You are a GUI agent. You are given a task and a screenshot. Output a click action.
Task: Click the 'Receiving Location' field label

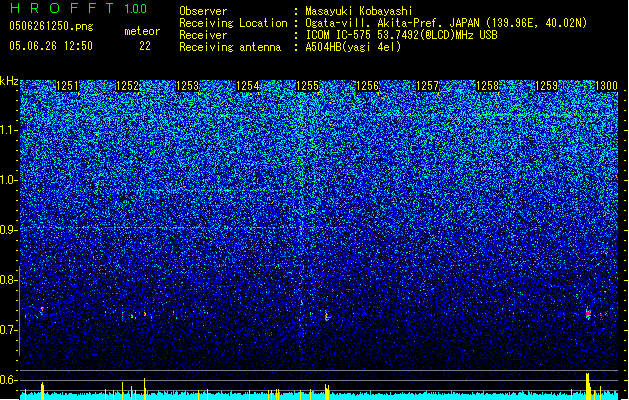pyautogui.click(x=233, y=23)
